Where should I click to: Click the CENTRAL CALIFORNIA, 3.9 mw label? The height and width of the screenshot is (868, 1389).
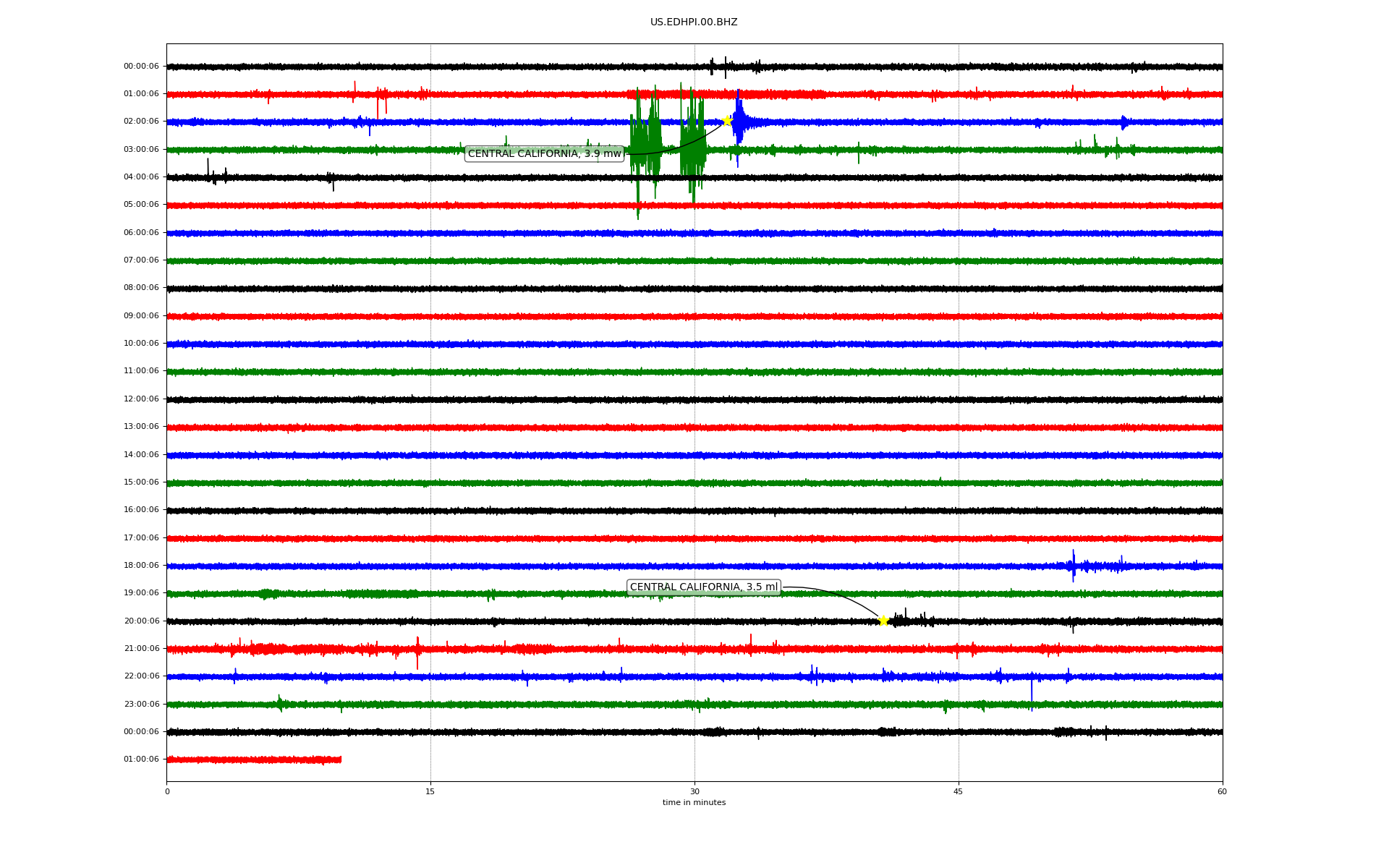(x=544, y=153)
